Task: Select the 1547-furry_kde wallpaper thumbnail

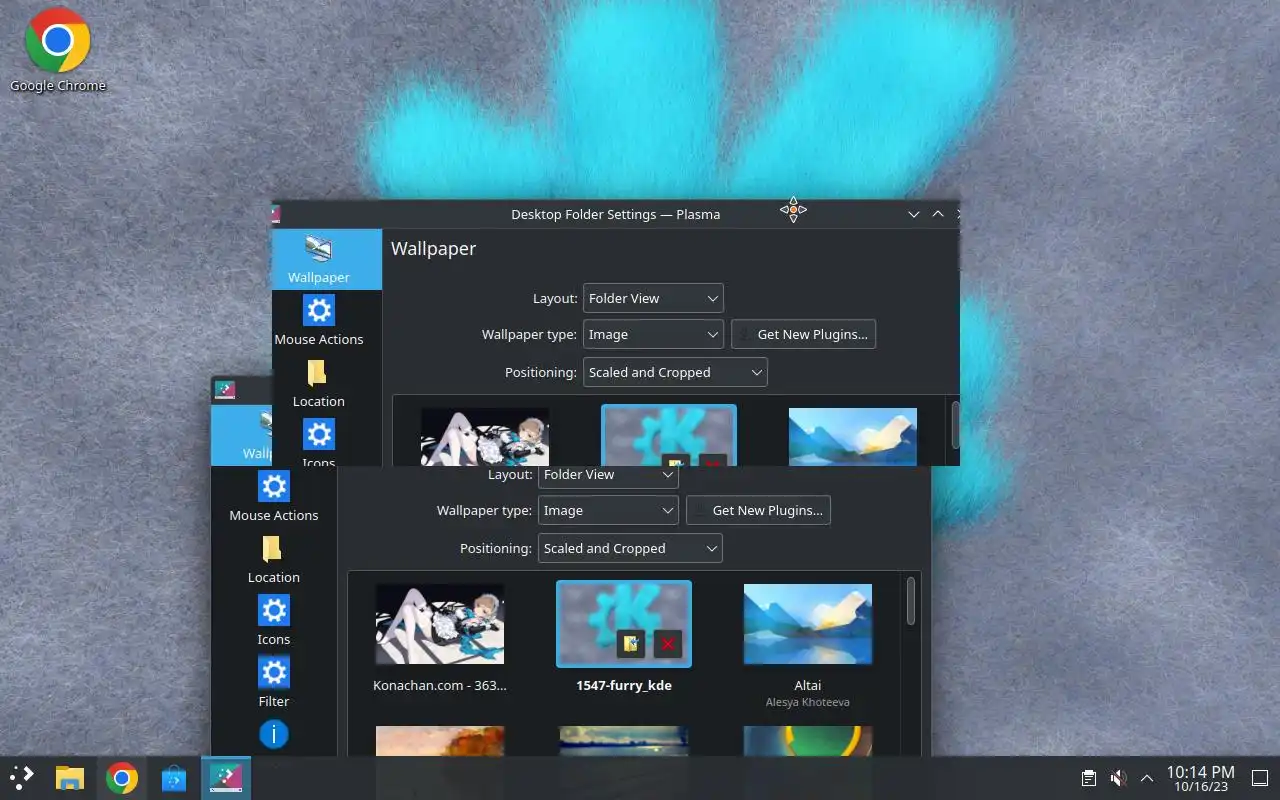Action: coord(624,624)
